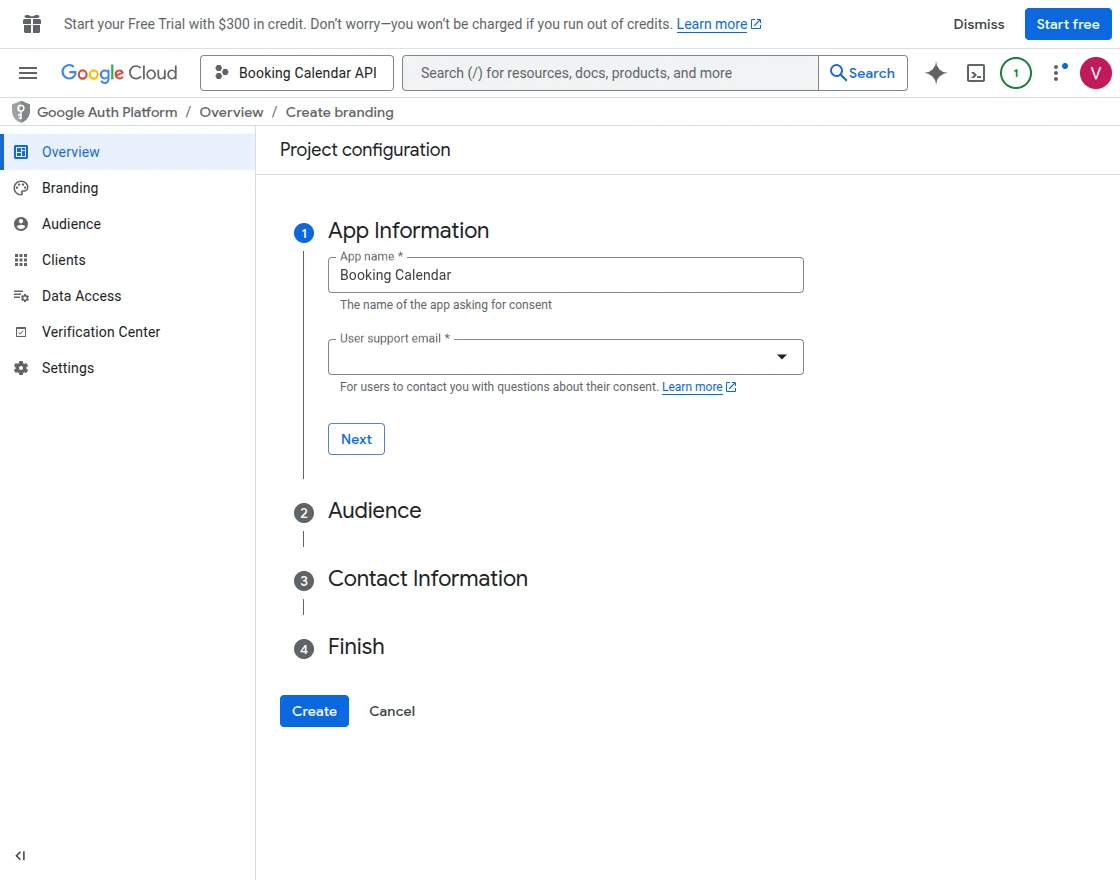This screenshot has height=880, width=1120.
Task: Click Learn more link under support email
Action: tap(692, 387)
